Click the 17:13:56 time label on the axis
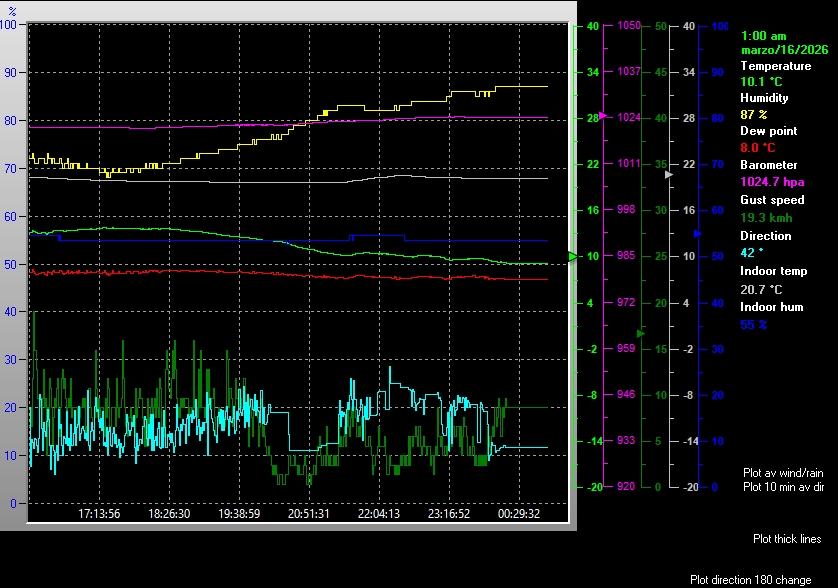The width and height of the screenshot is (838, 588). coord(99,513)
